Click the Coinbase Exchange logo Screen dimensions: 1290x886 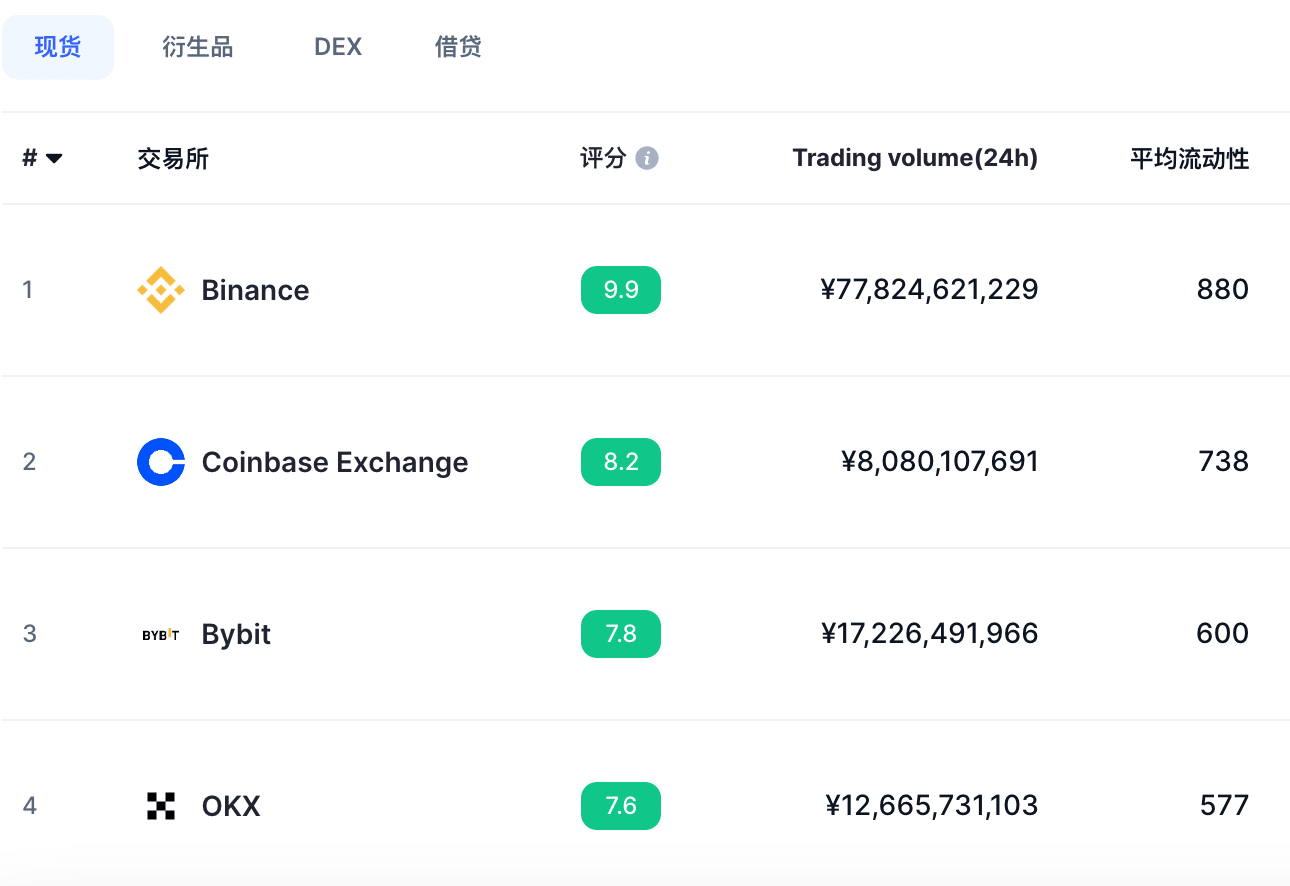(162, 462)
